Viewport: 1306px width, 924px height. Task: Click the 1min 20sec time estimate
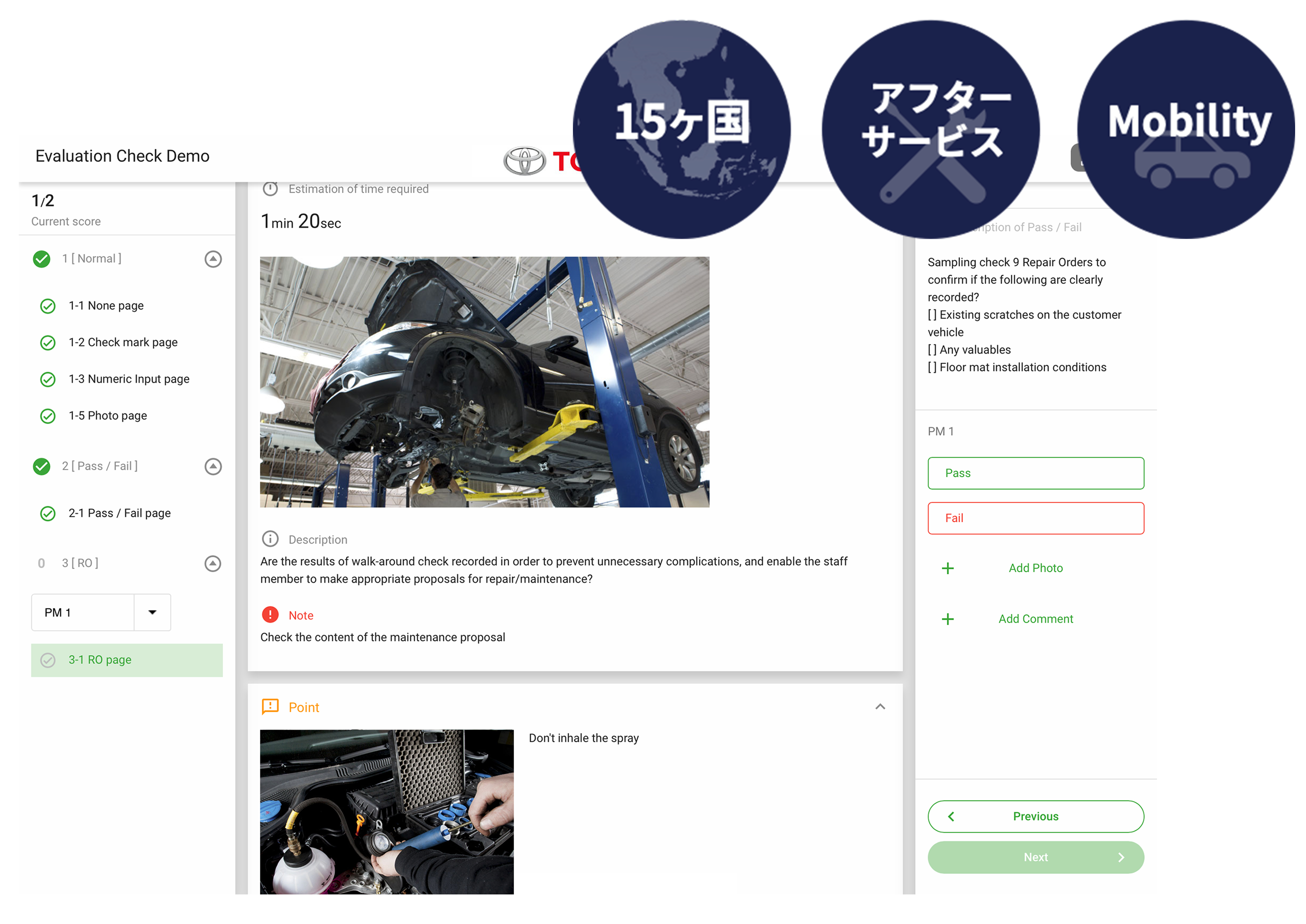pos(301,221)
